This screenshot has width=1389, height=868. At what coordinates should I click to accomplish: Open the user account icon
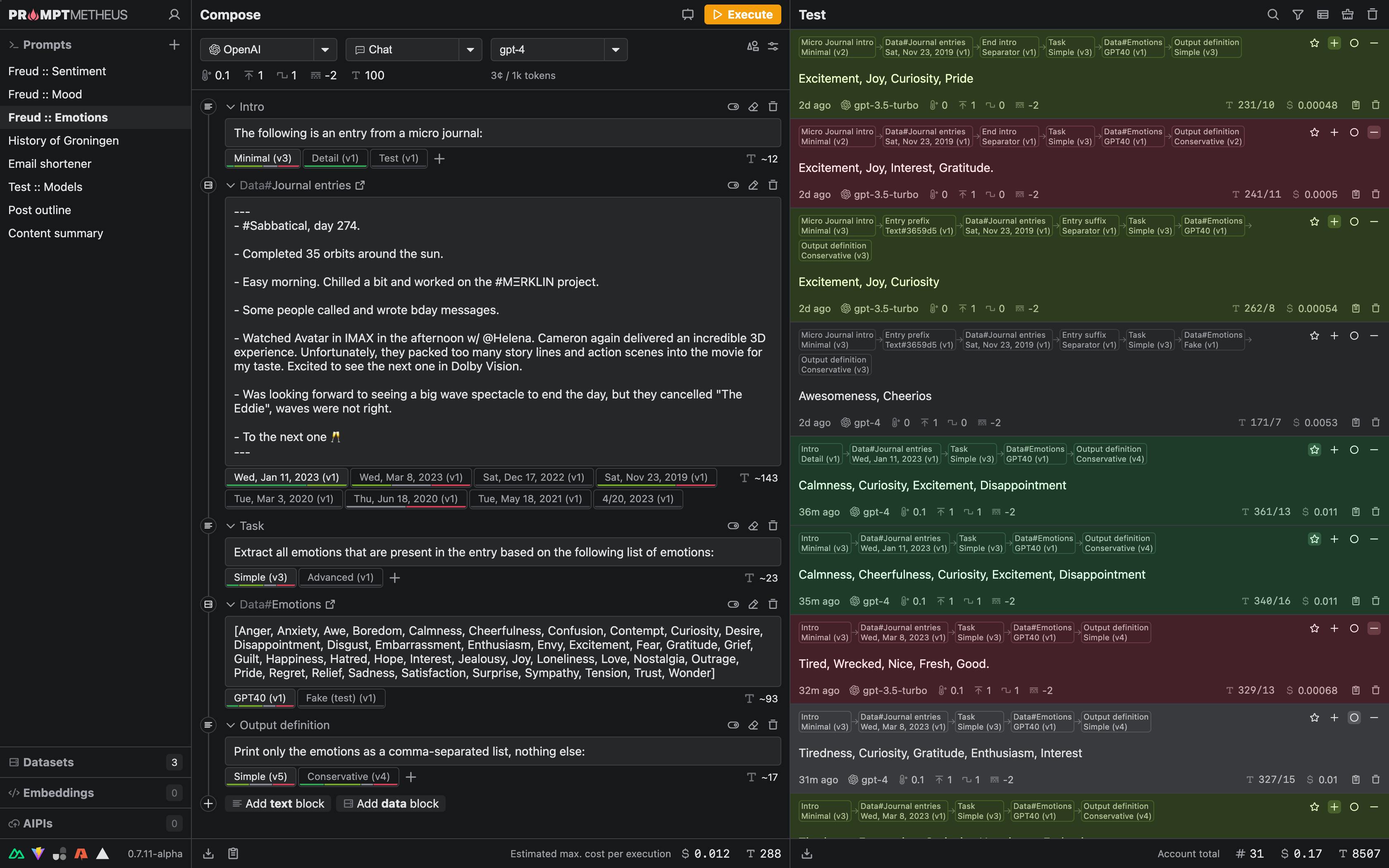[174, 14]
